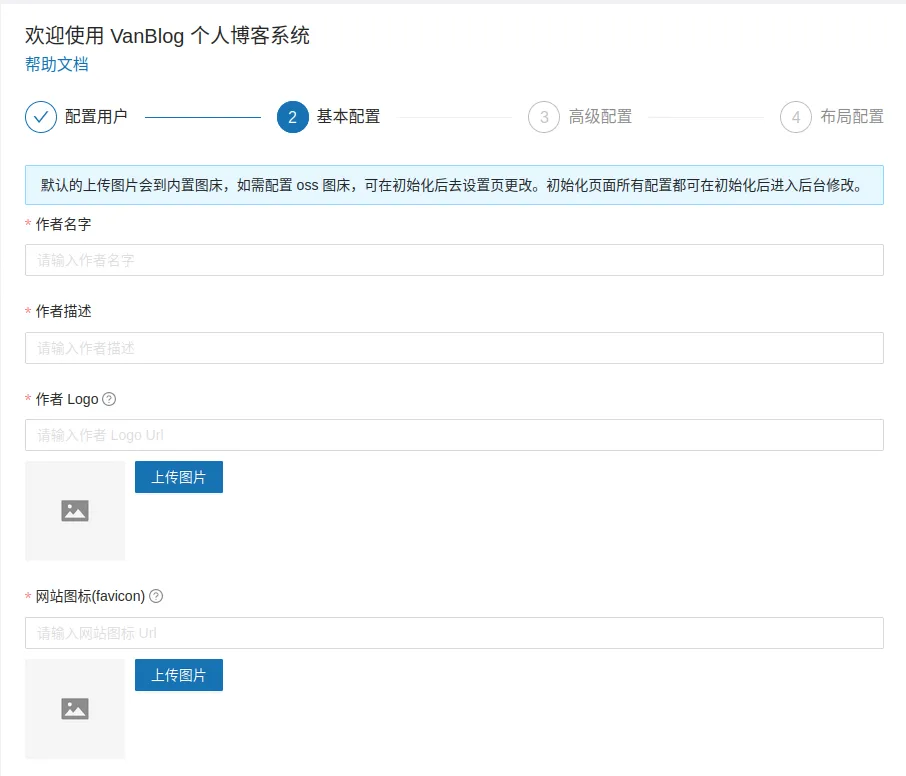Click into the 网站图标 Url field
The height and width of the screenshot is (776, 906).
coord(454,633)
